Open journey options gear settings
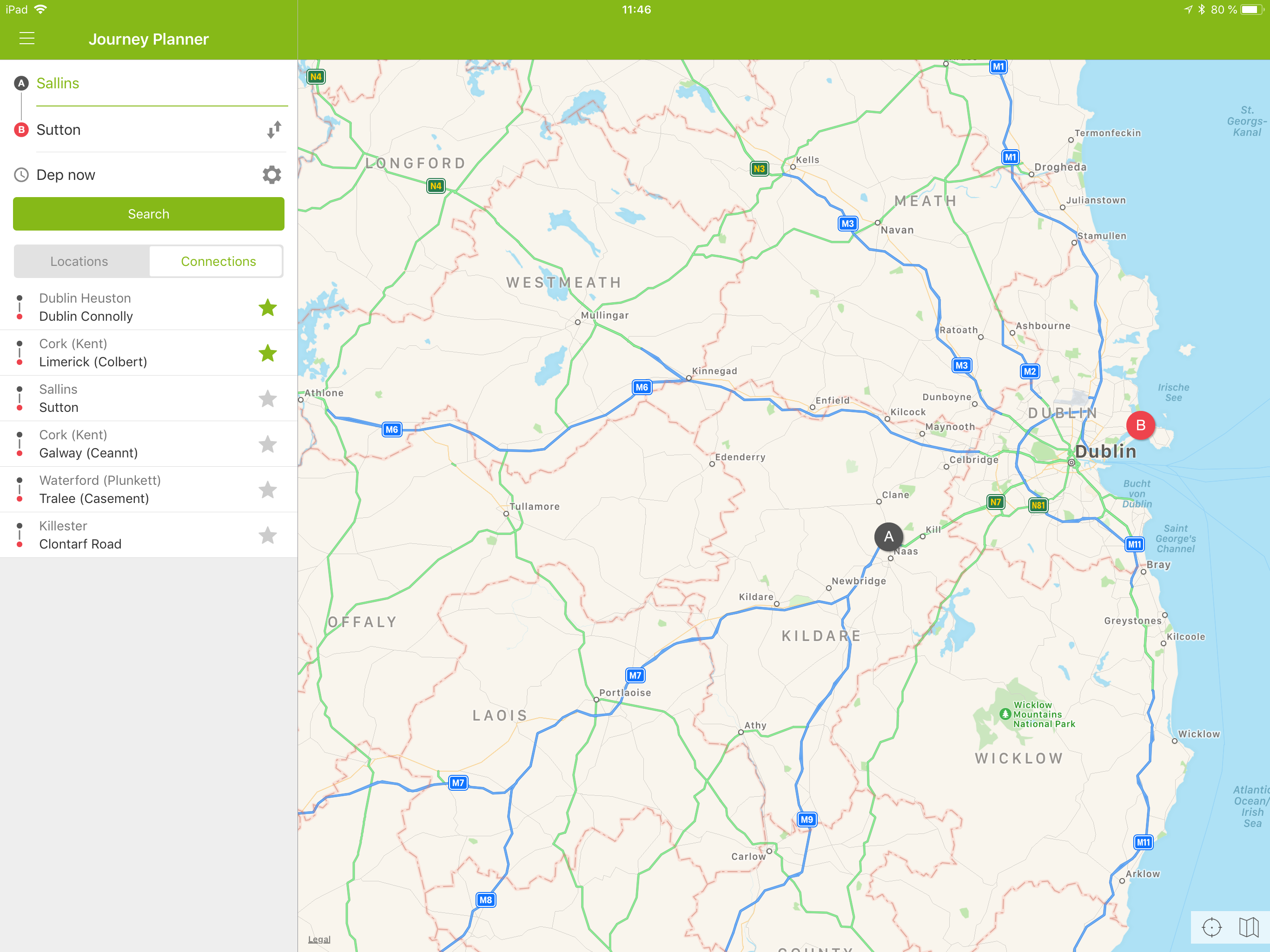Viewport: 1270px width, 952px height. click(272, 175)
